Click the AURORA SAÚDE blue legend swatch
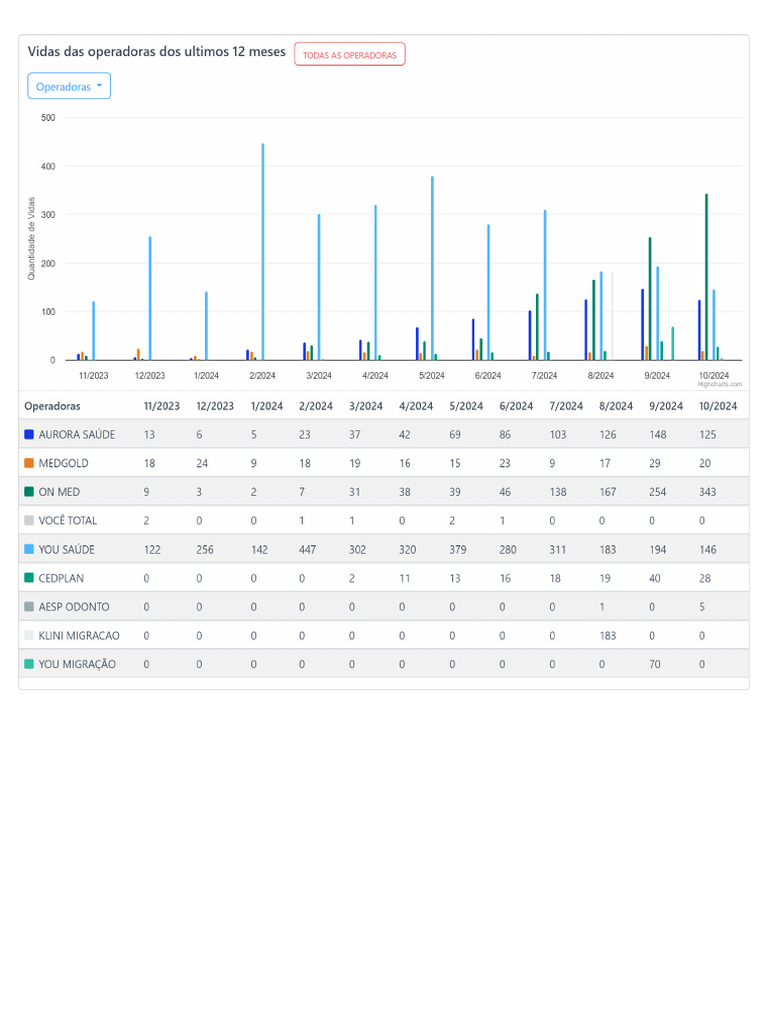The width and height of the screenshot is (768, 1024). point(29,434)
